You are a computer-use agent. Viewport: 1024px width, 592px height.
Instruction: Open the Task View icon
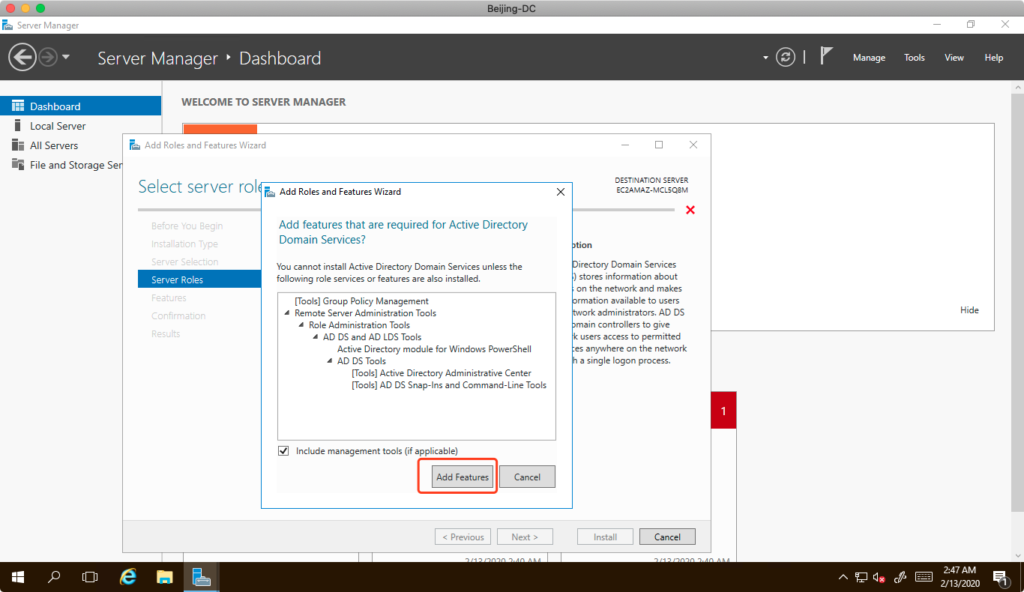90,577
